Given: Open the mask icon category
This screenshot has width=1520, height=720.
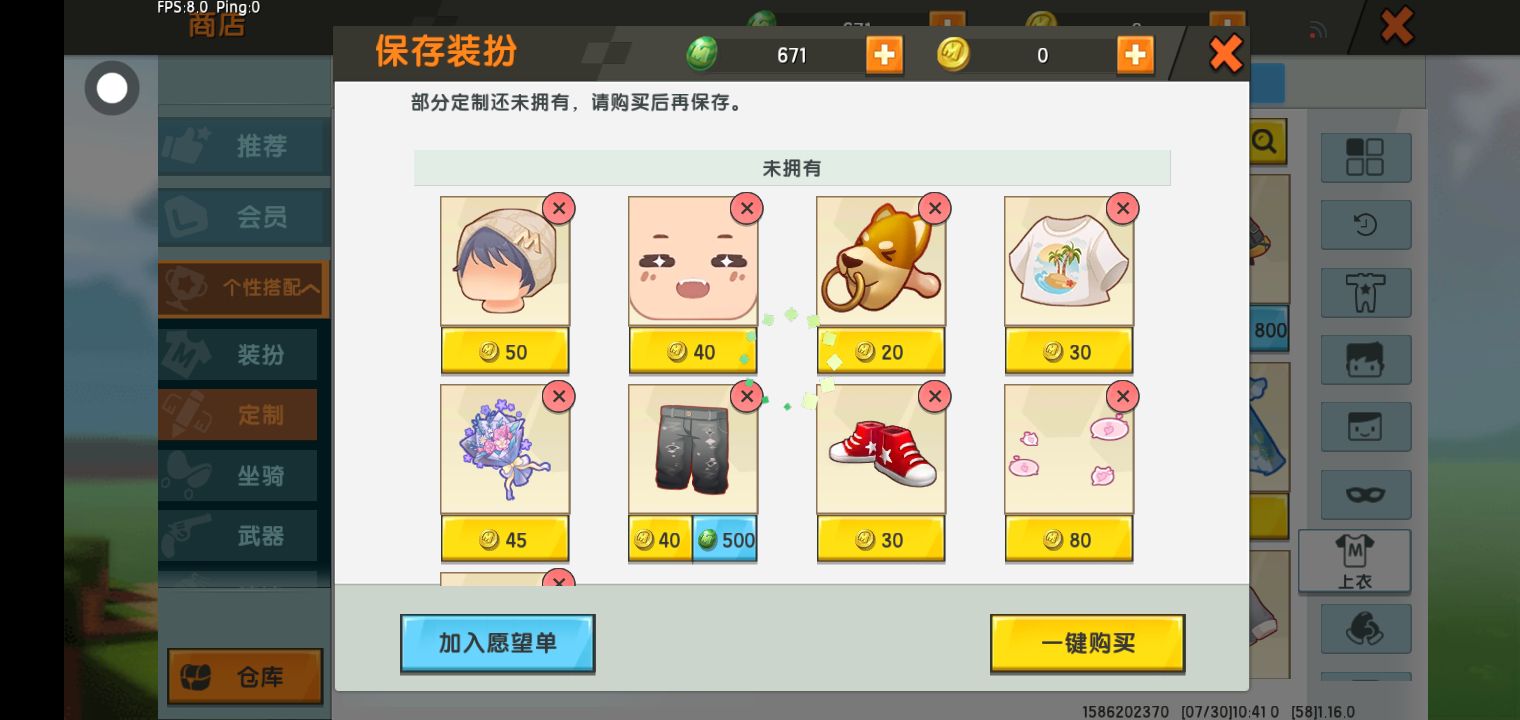Looking at the screenshot, I should (x=1365, y=495).
